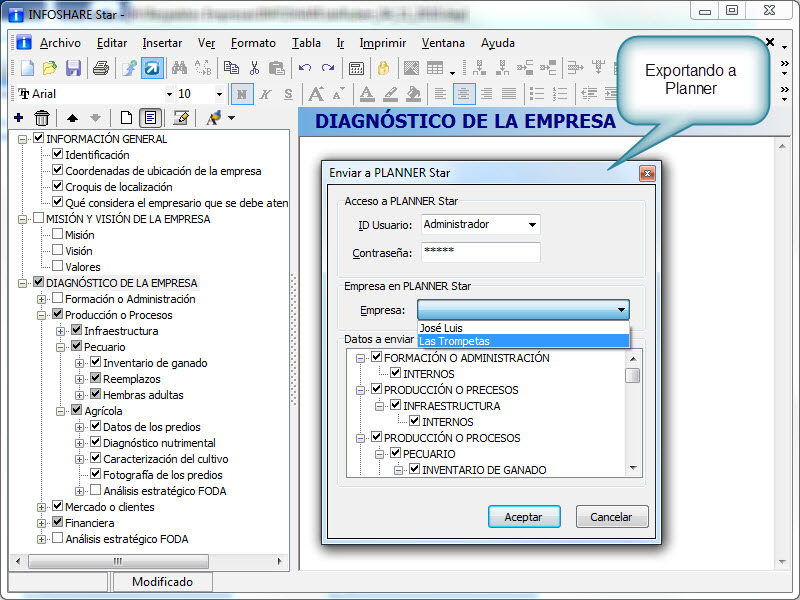Image resolution: width=800 pixels, height=600 pixels.
Task: Undo the last action
Action: pyautogui.click(x=305, y=68)
